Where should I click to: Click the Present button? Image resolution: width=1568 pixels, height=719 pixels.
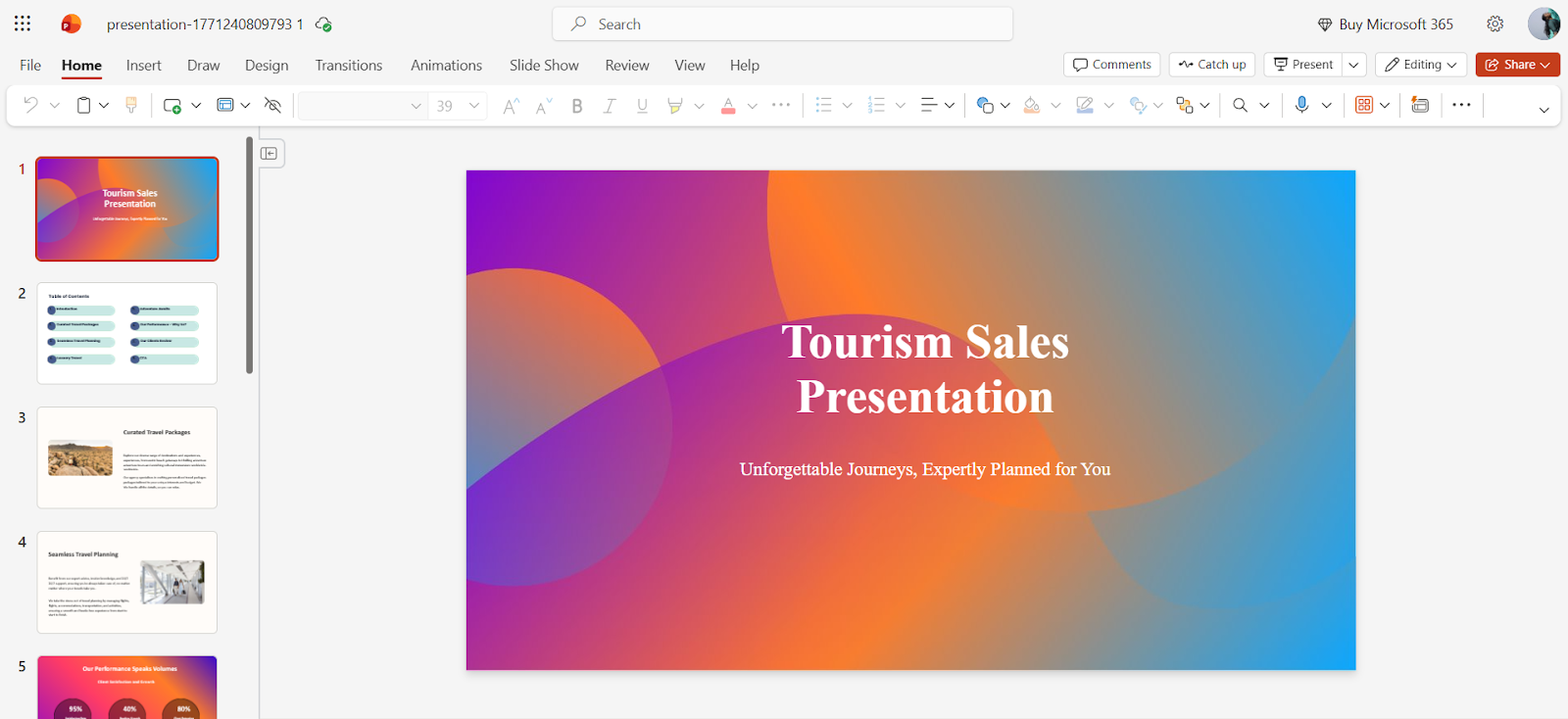(1303, 65)
